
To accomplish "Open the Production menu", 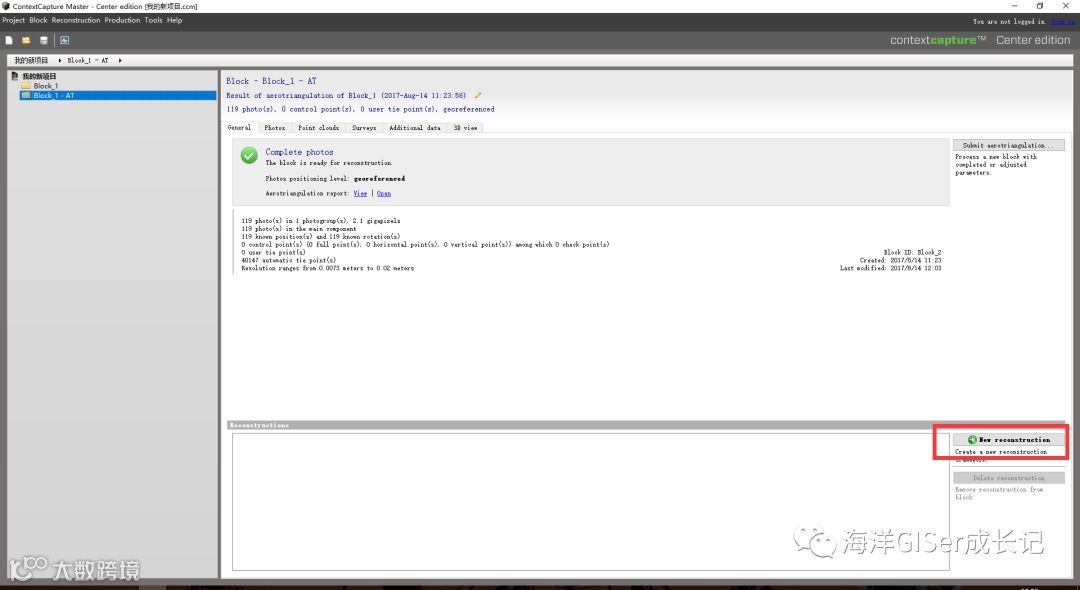I will pos(122,21).
